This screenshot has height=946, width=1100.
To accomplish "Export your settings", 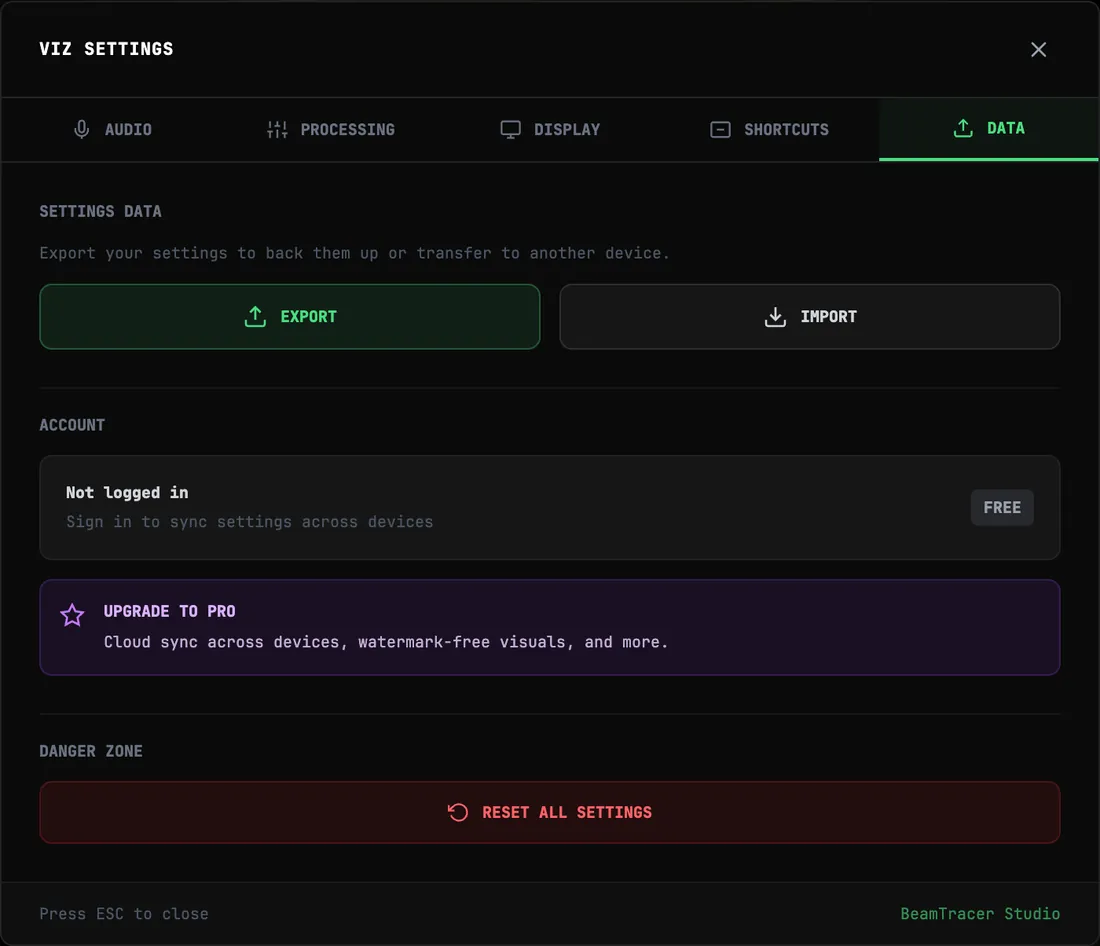I will [x=290, y=317].
